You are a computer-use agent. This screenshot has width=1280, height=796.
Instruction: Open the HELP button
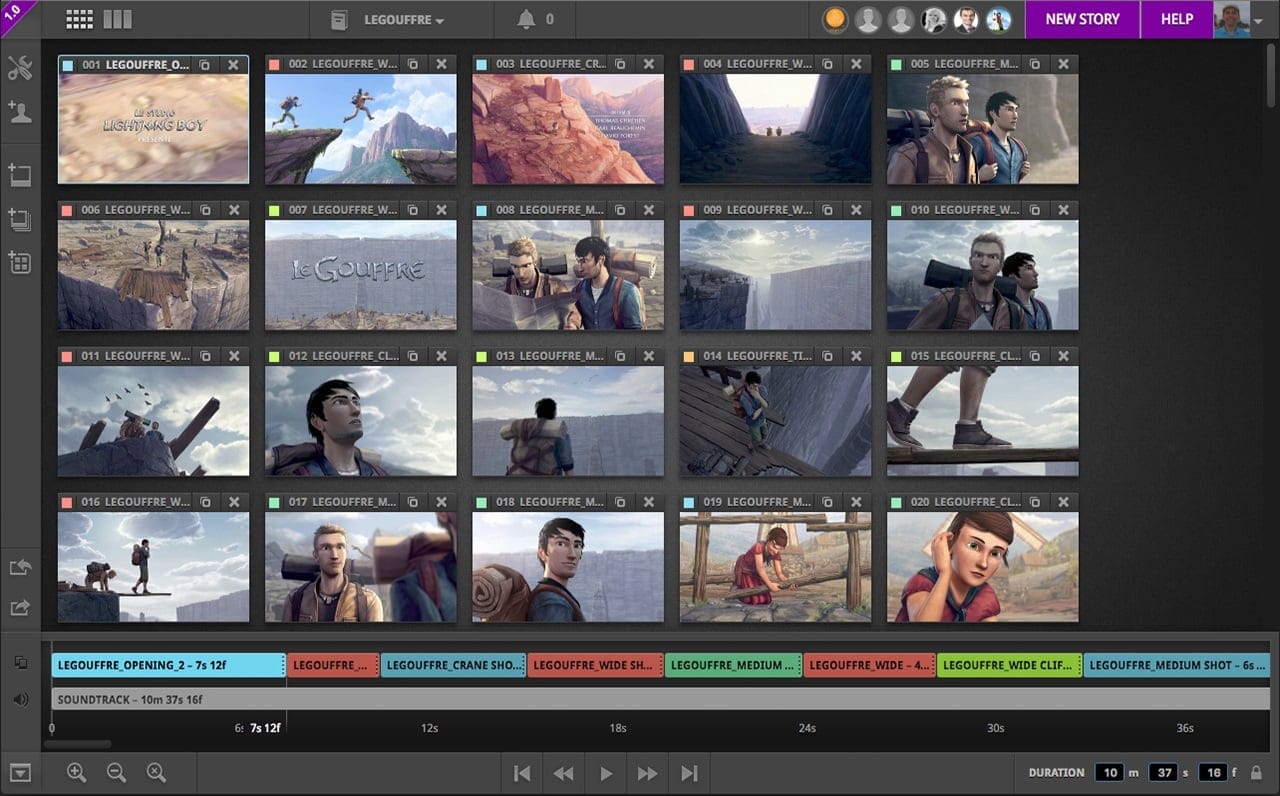[x=1176, y=19]
